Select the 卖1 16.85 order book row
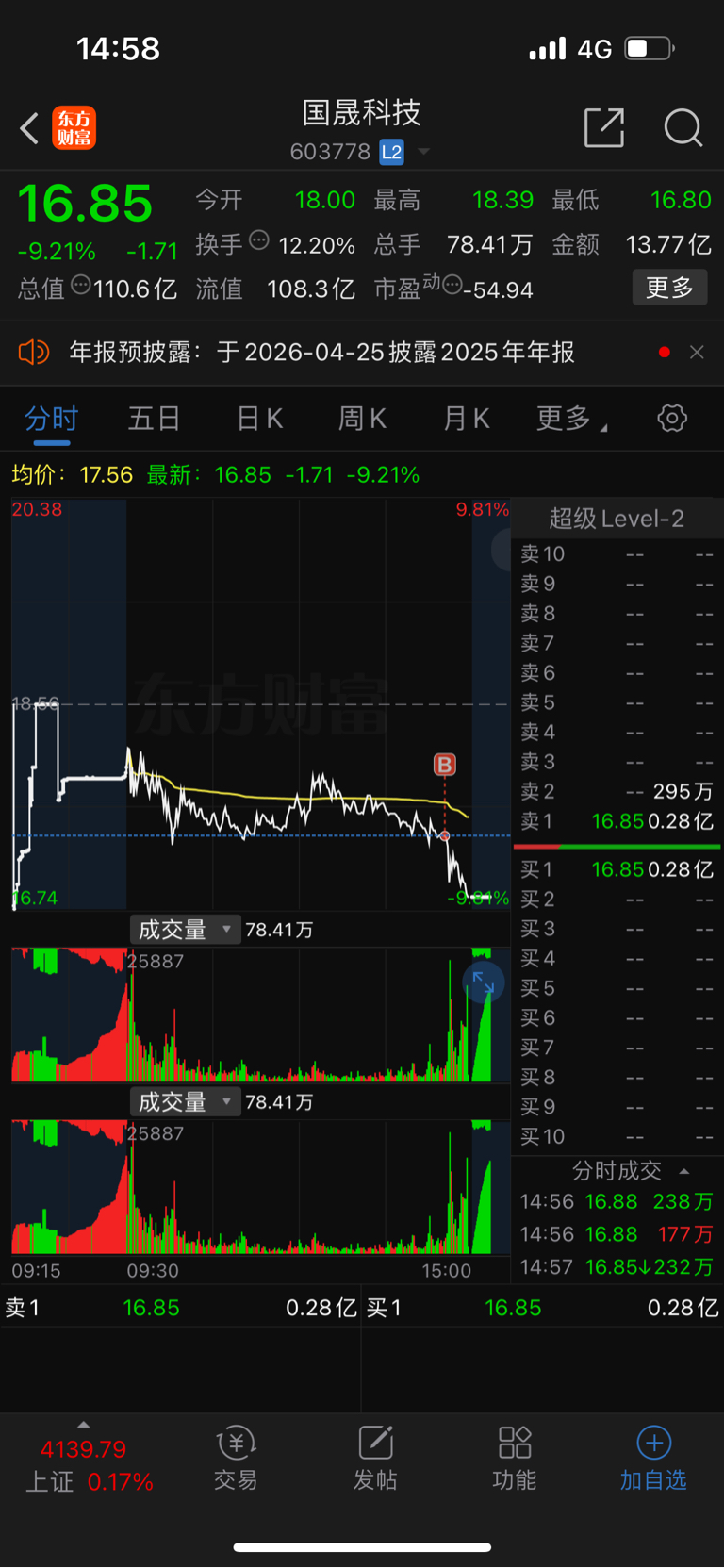 tap(617, 821)
